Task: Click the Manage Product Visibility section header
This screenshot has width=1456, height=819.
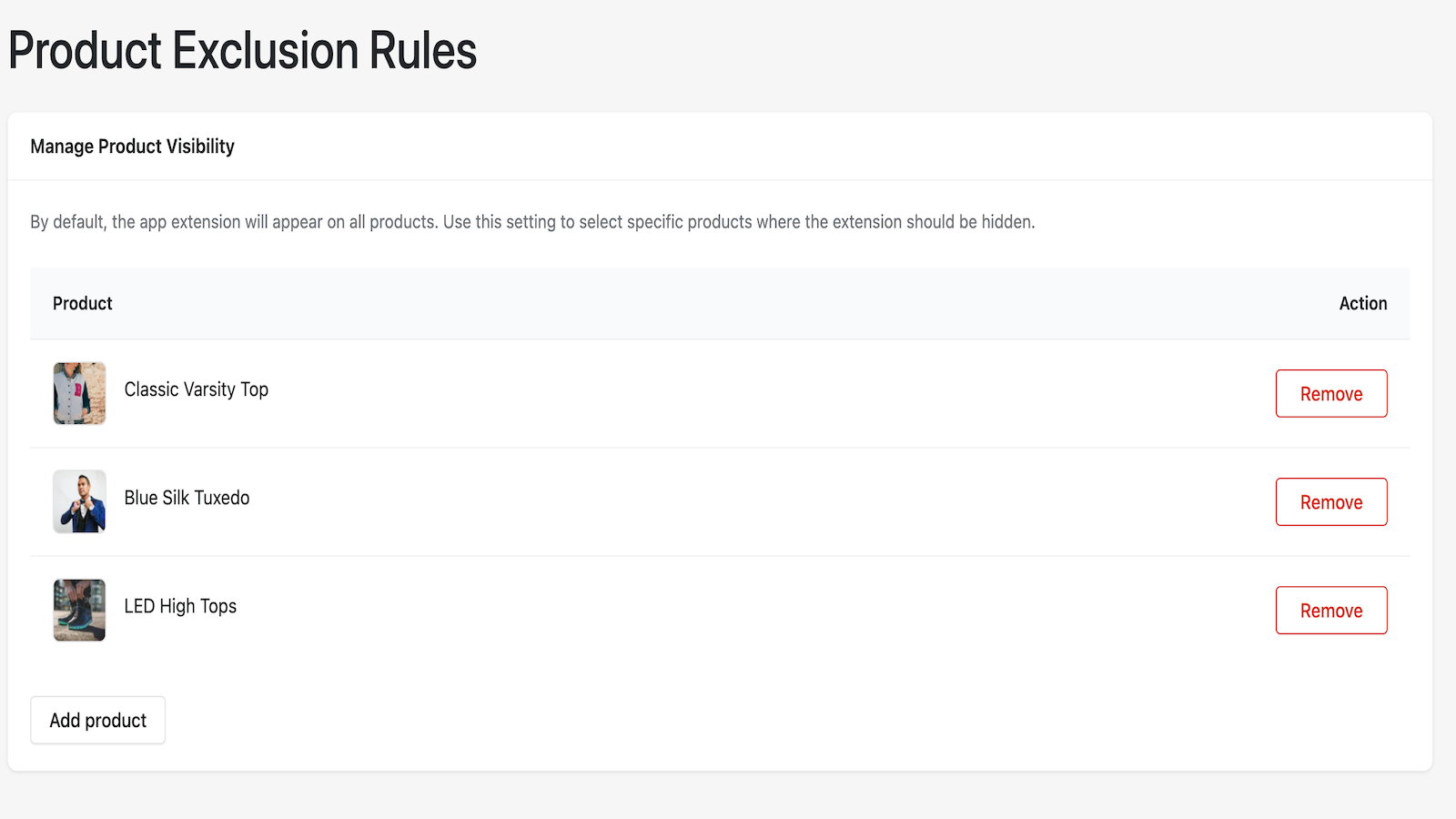Action: click(x=132, y=146)
